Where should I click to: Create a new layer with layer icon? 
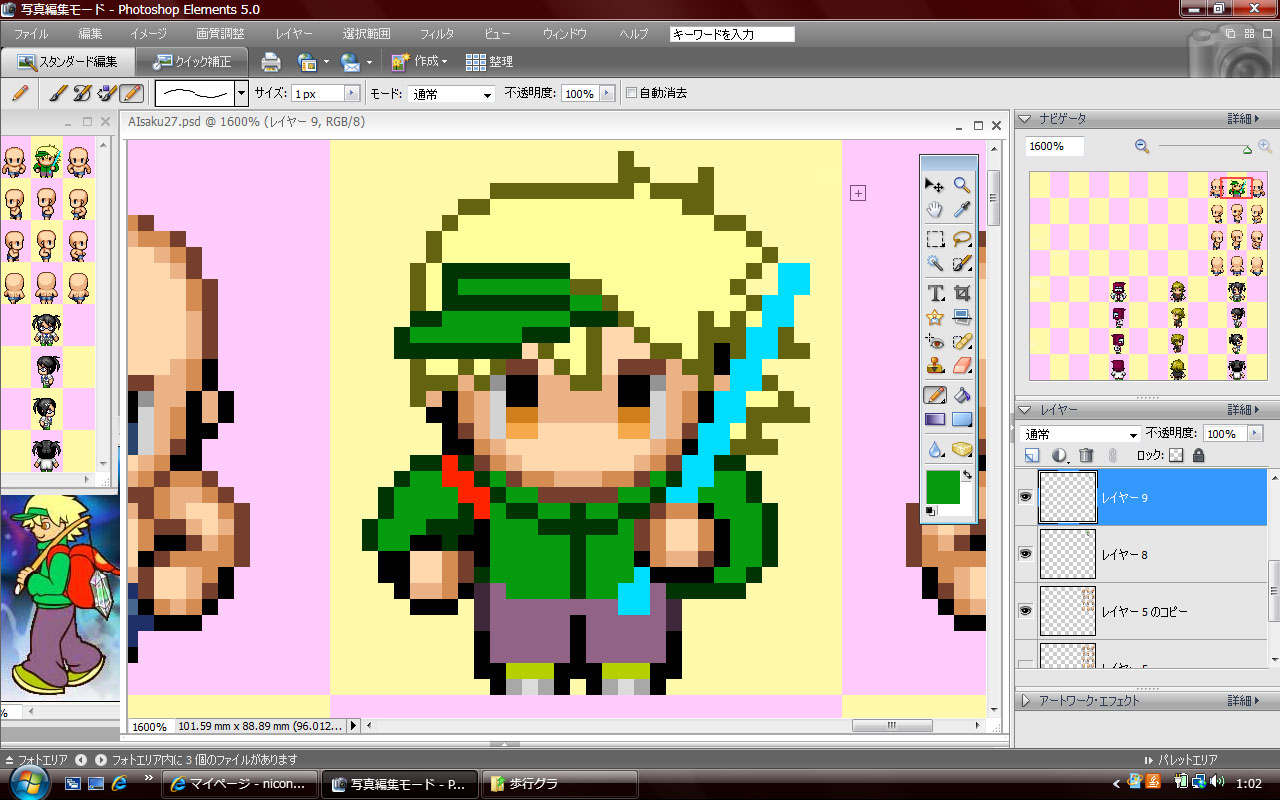(x=1034, y=455)
